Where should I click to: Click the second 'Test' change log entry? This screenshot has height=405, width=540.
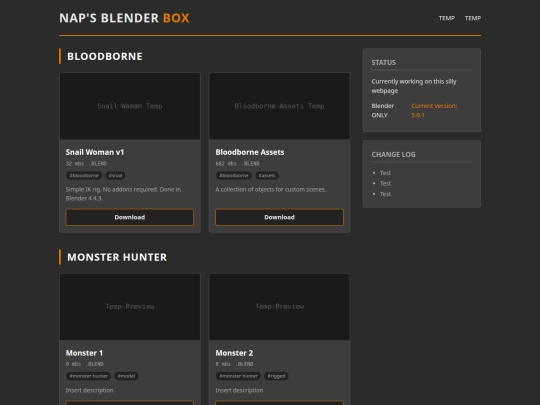pyautogui.click(x=385, y=184)
